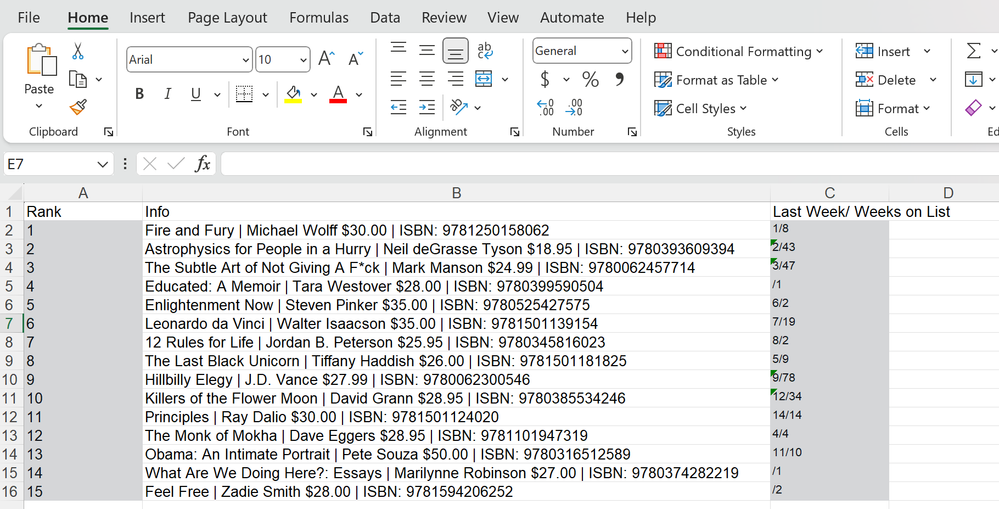
Task: Click the Paste clipboard icon
Action: click(40, 61)
